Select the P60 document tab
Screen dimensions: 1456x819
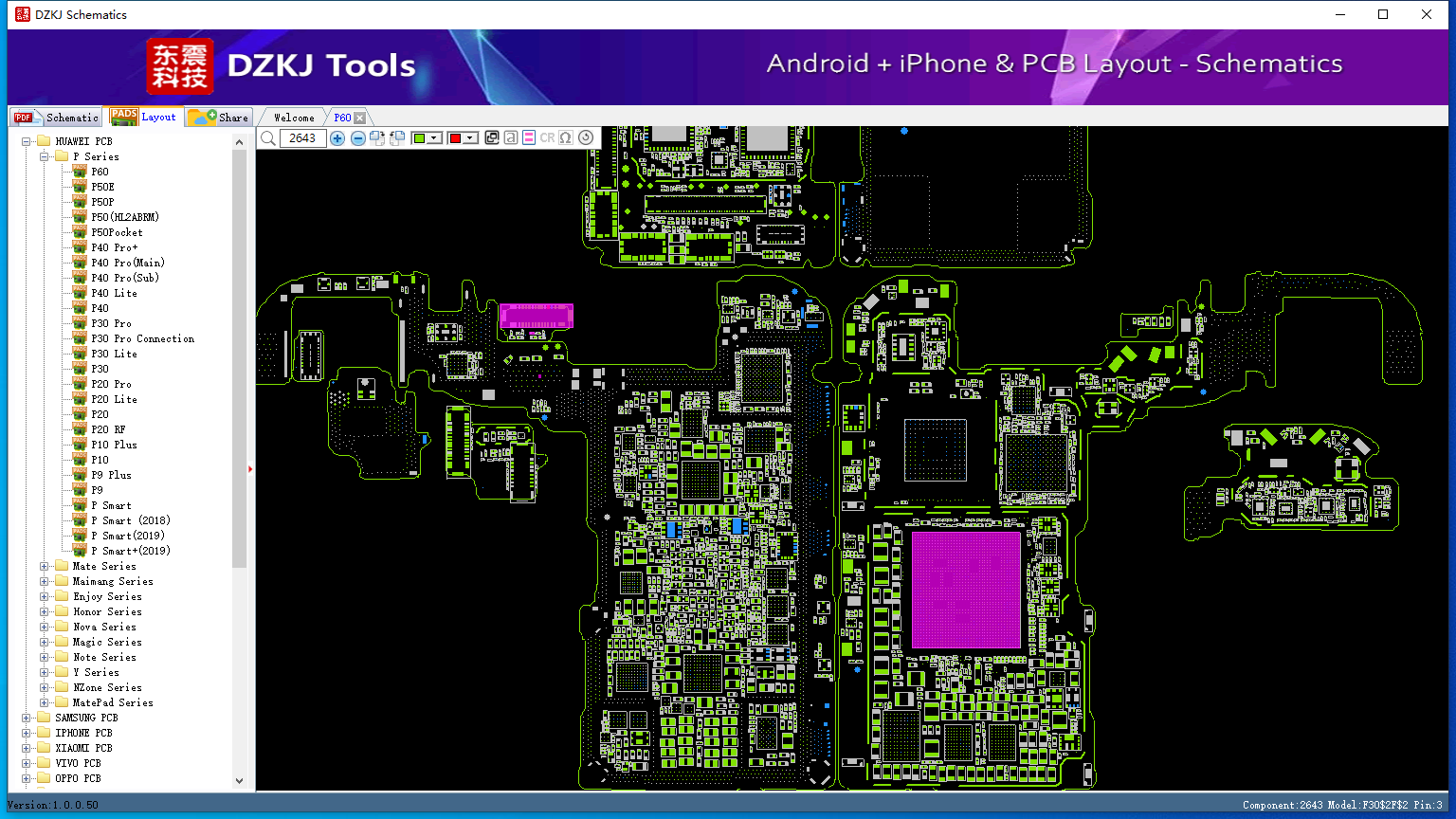(x=342, y=118)
